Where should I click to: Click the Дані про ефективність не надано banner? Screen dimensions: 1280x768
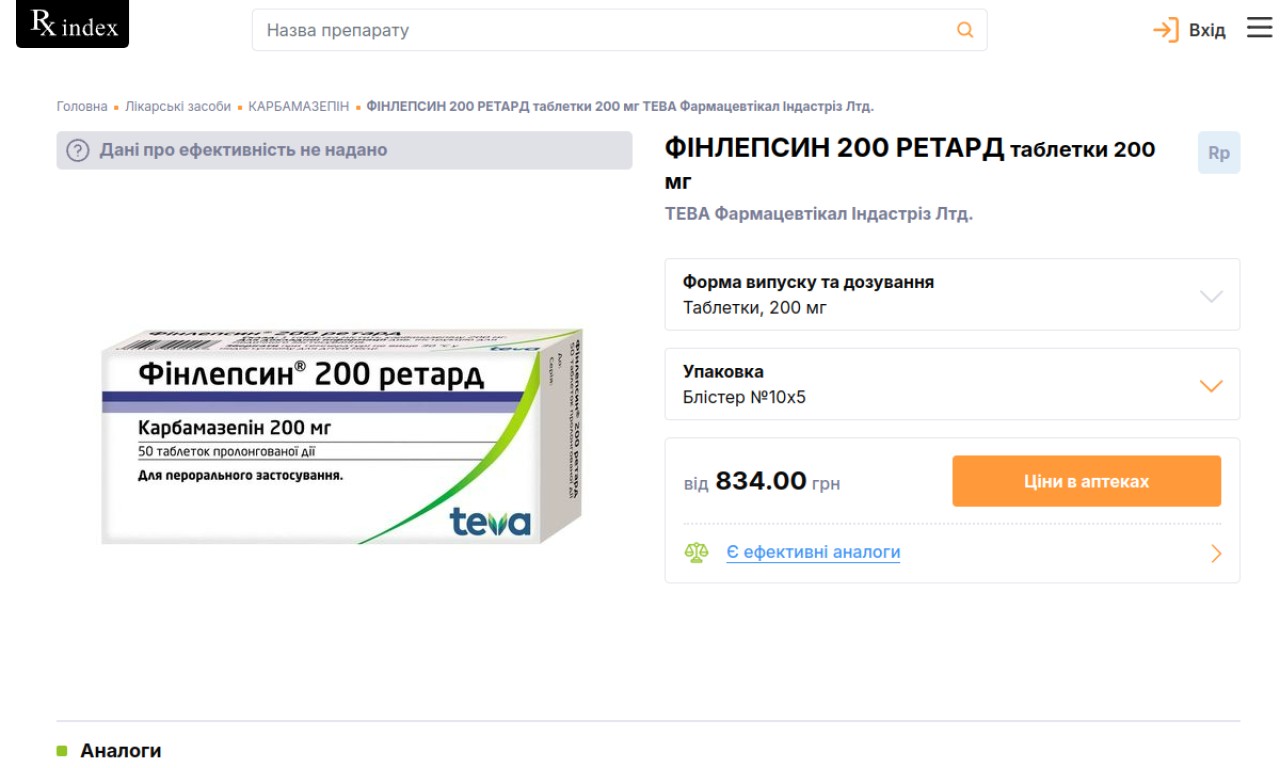pos(344,150)
